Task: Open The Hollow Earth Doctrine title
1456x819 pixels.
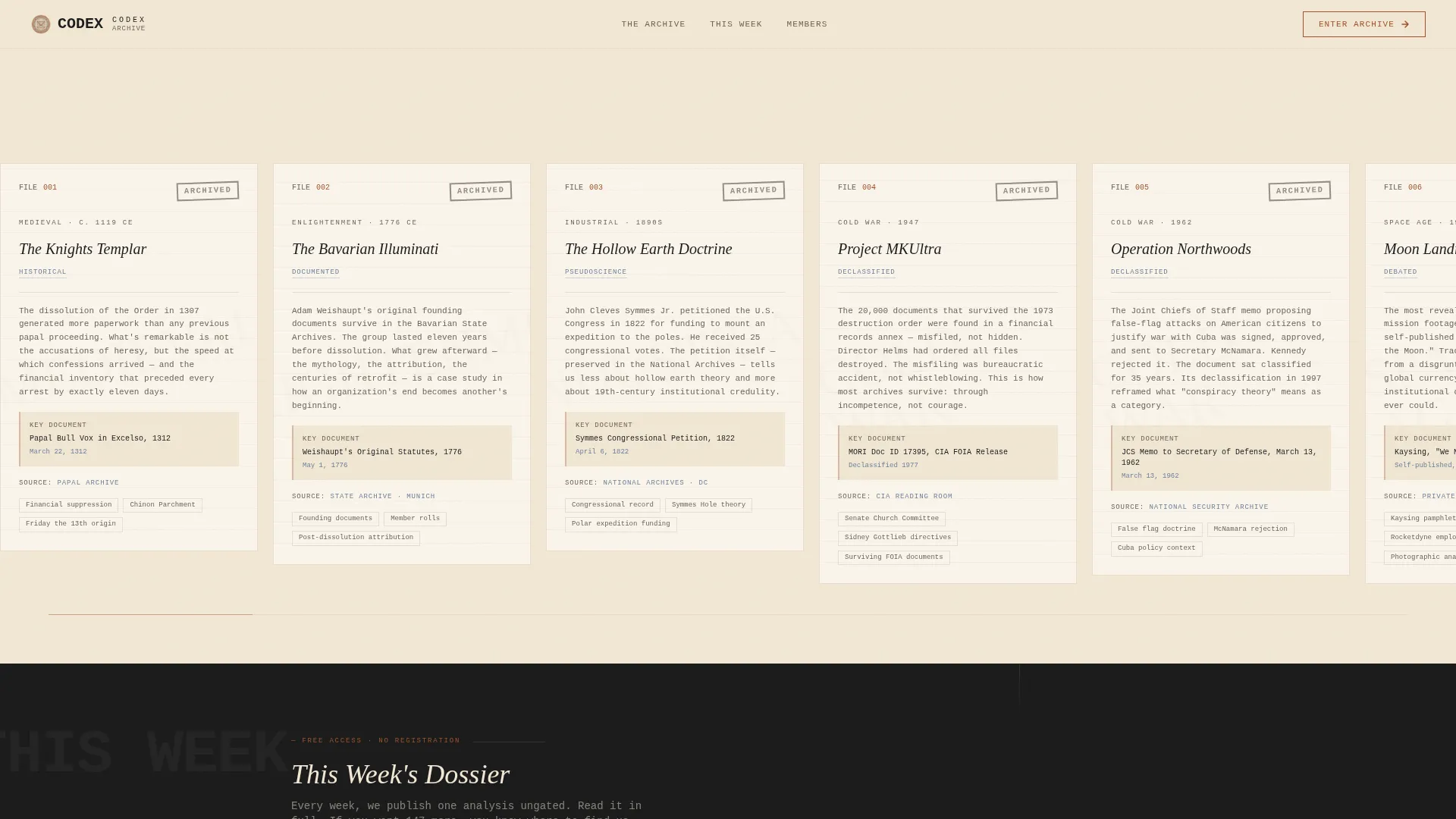Action: [648, 249]
